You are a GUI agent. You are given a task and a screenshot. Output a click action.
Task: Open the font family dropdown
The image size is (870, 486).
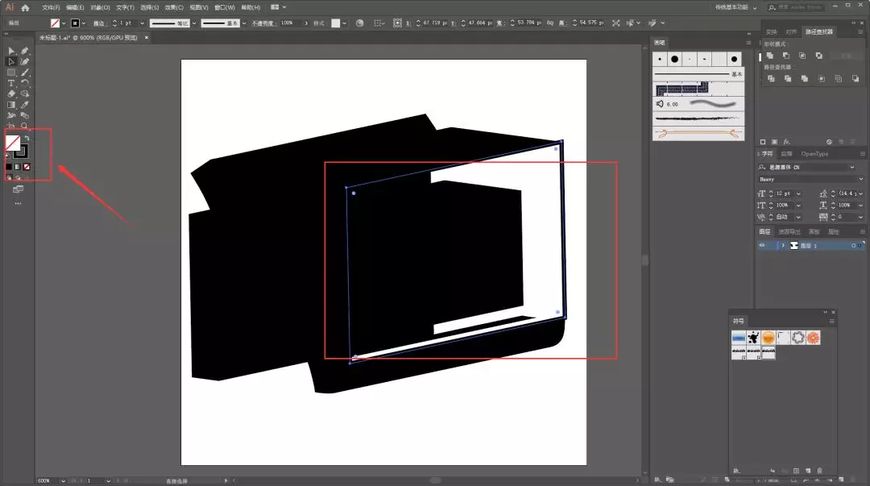coord(852,167)
